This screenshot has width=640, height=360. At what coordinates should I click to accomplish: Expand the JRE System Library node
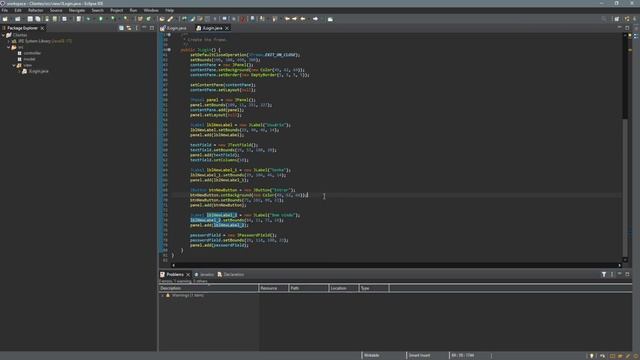point(9,41)
